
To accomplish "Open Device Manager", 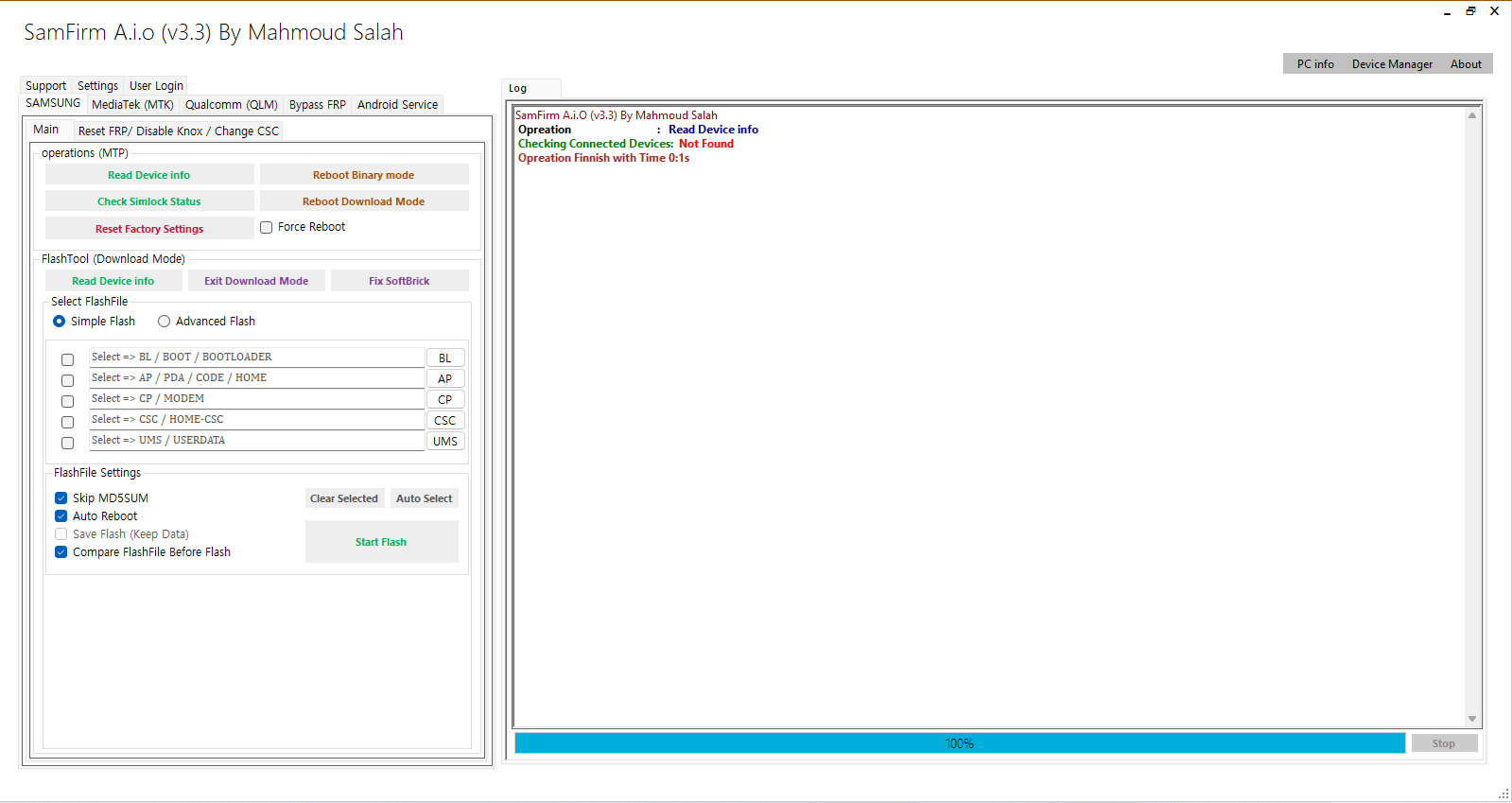I will point(1392,64).
